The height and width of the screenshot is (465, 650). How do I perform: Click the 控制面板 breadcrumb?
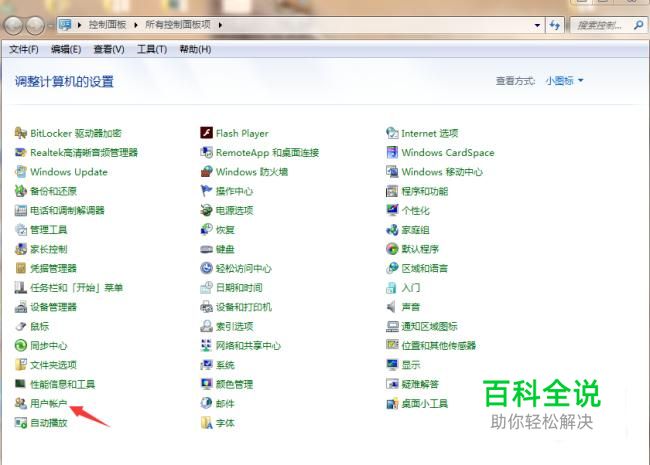(107, 25)
